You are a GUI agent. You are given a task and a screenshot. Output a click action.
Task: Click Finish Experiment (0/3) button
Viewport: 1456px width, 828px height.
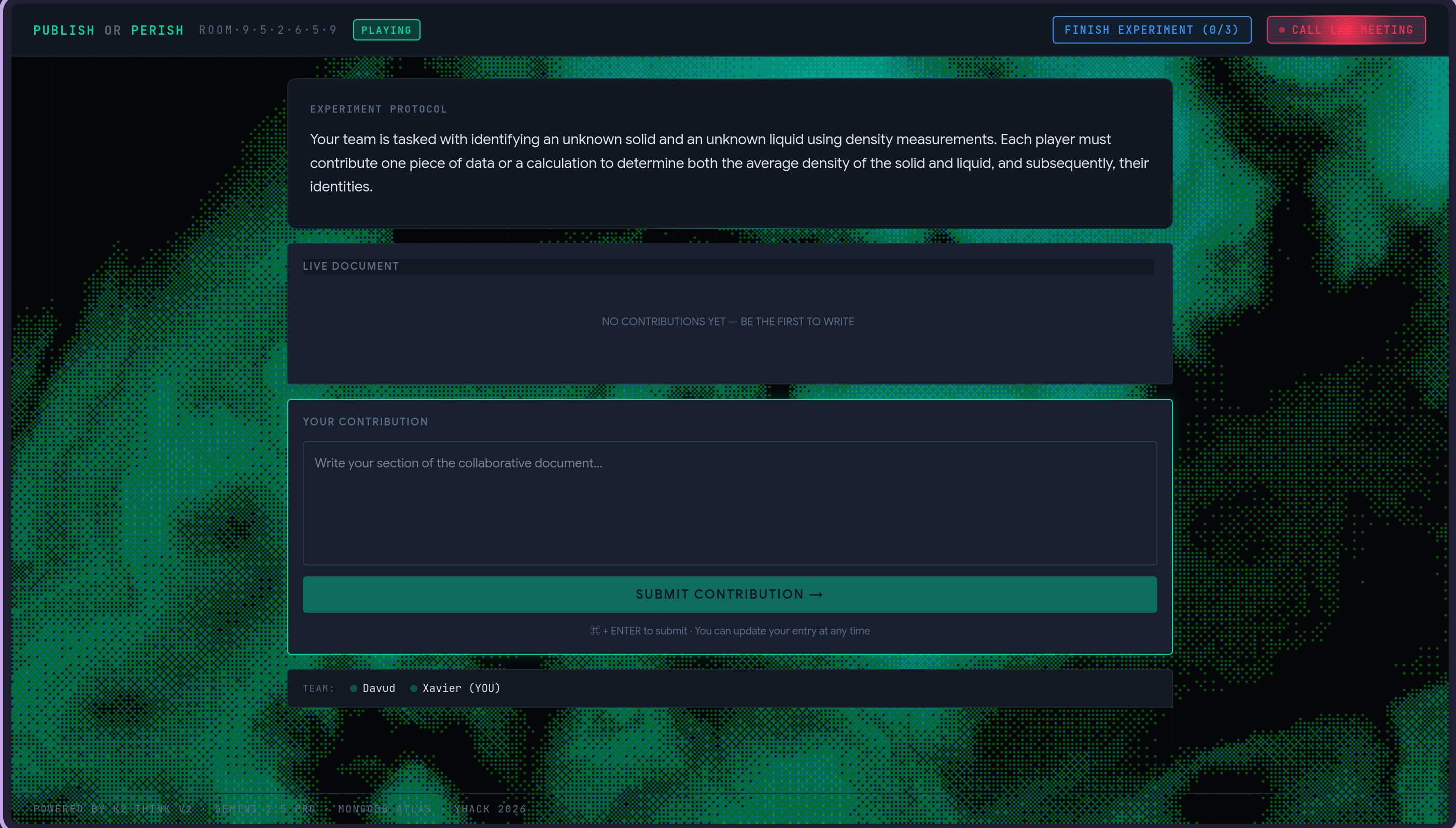coord(1152,30)
